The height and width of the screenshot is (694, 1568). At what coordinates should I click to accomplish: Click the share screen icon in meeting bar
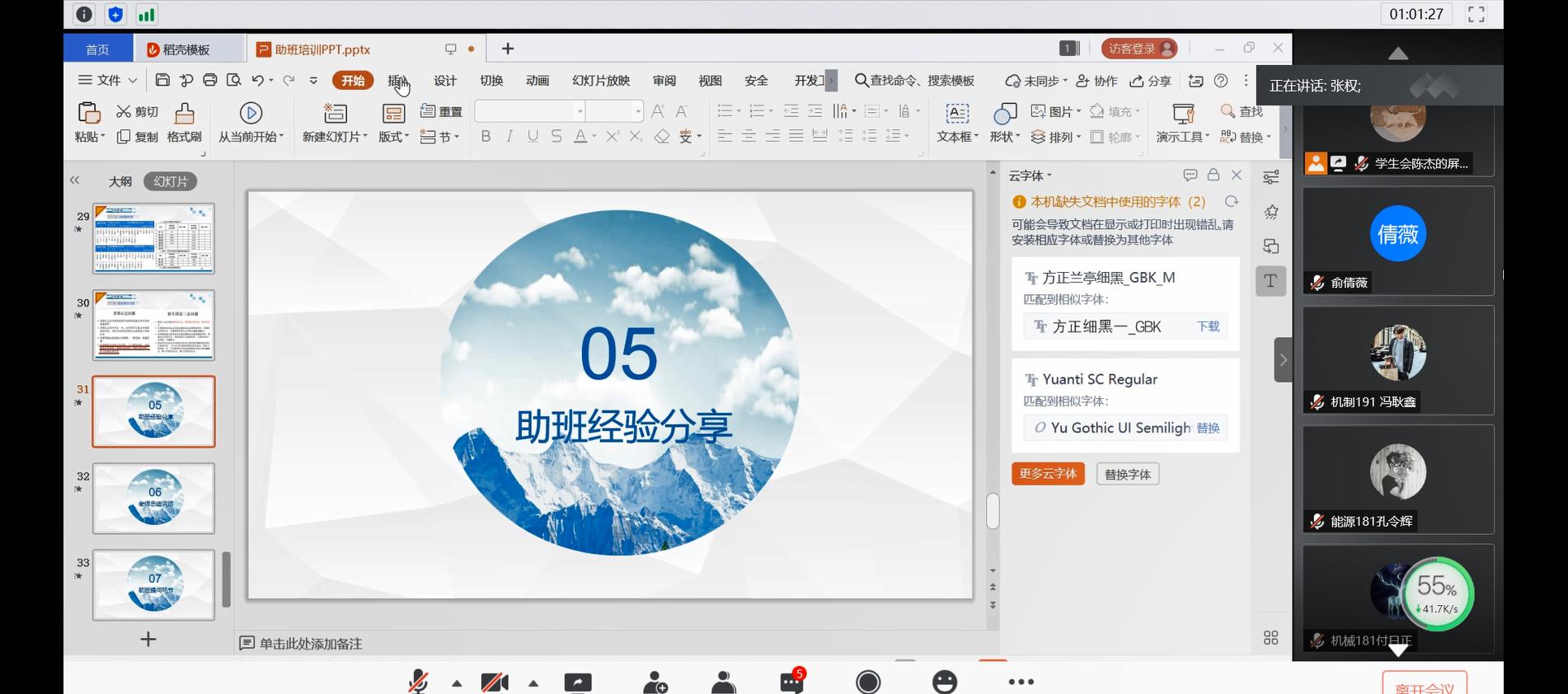[x=578, y=682]
